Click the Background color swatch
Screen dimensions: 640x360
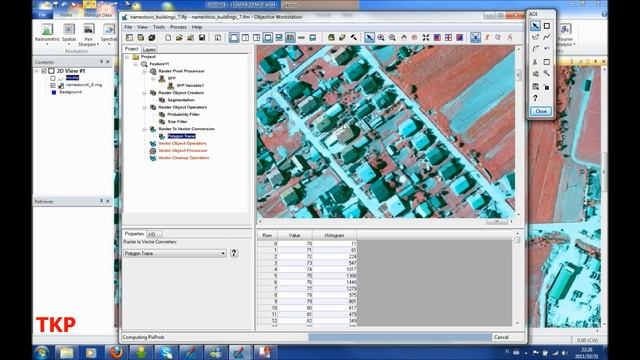[x=53, y=92]
